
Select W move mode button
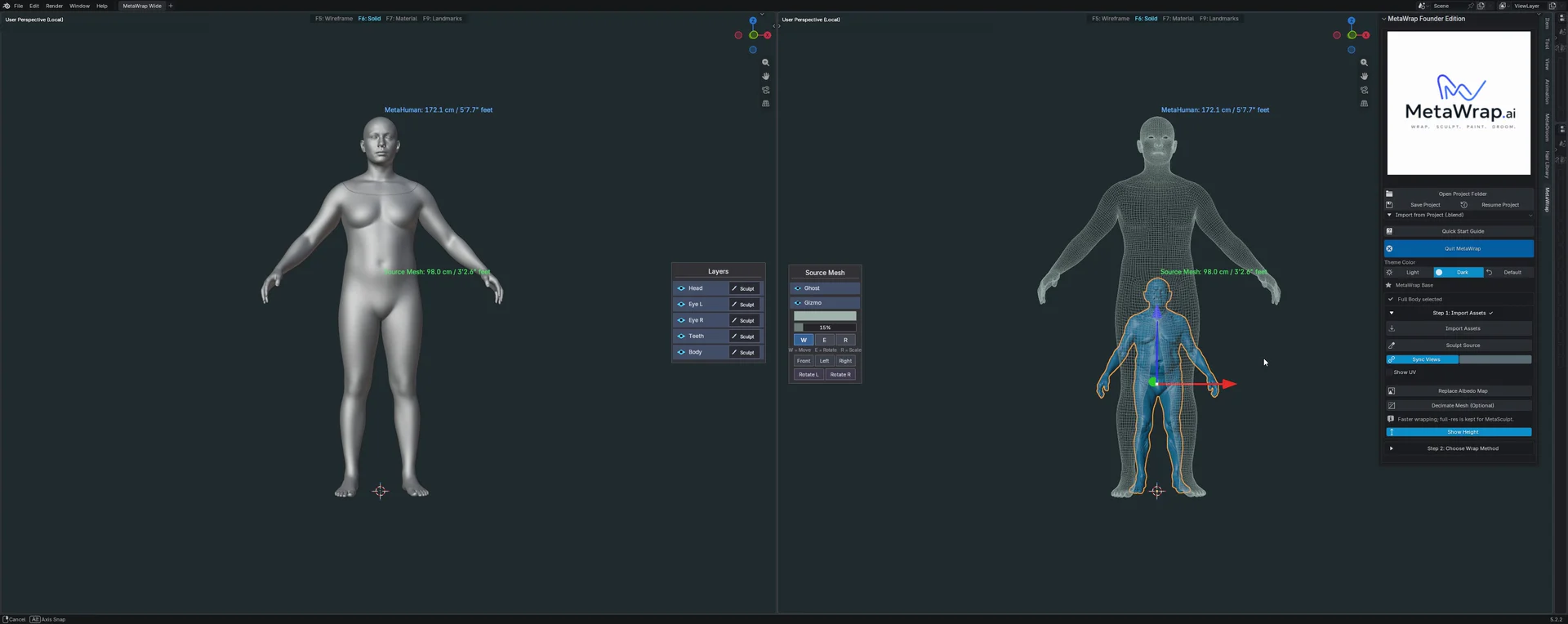point(804,340)
